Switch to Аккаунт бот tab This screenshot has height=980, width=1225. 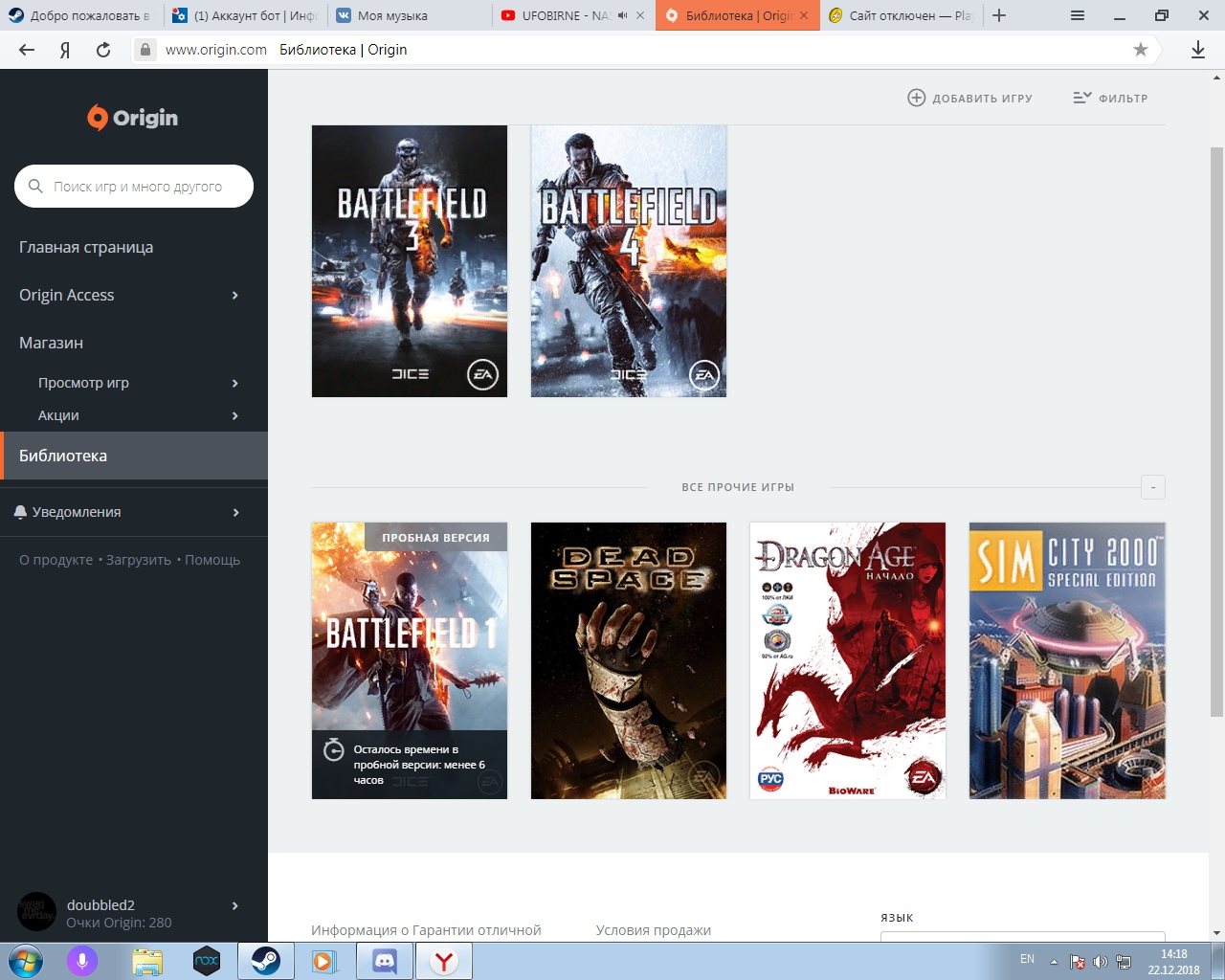[x=245, y=15]
